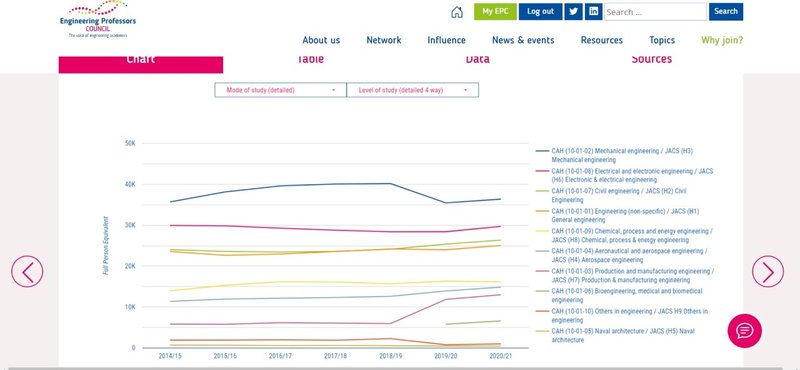Click the blue Search button
Screen dimensions: 800x370
(726, 12)
